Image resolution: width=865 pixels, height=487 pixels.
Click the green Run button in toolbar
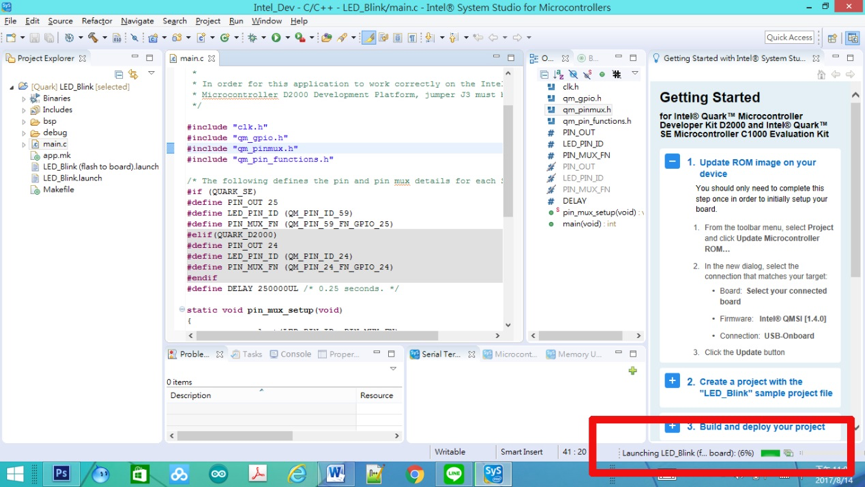coord(276,38)
